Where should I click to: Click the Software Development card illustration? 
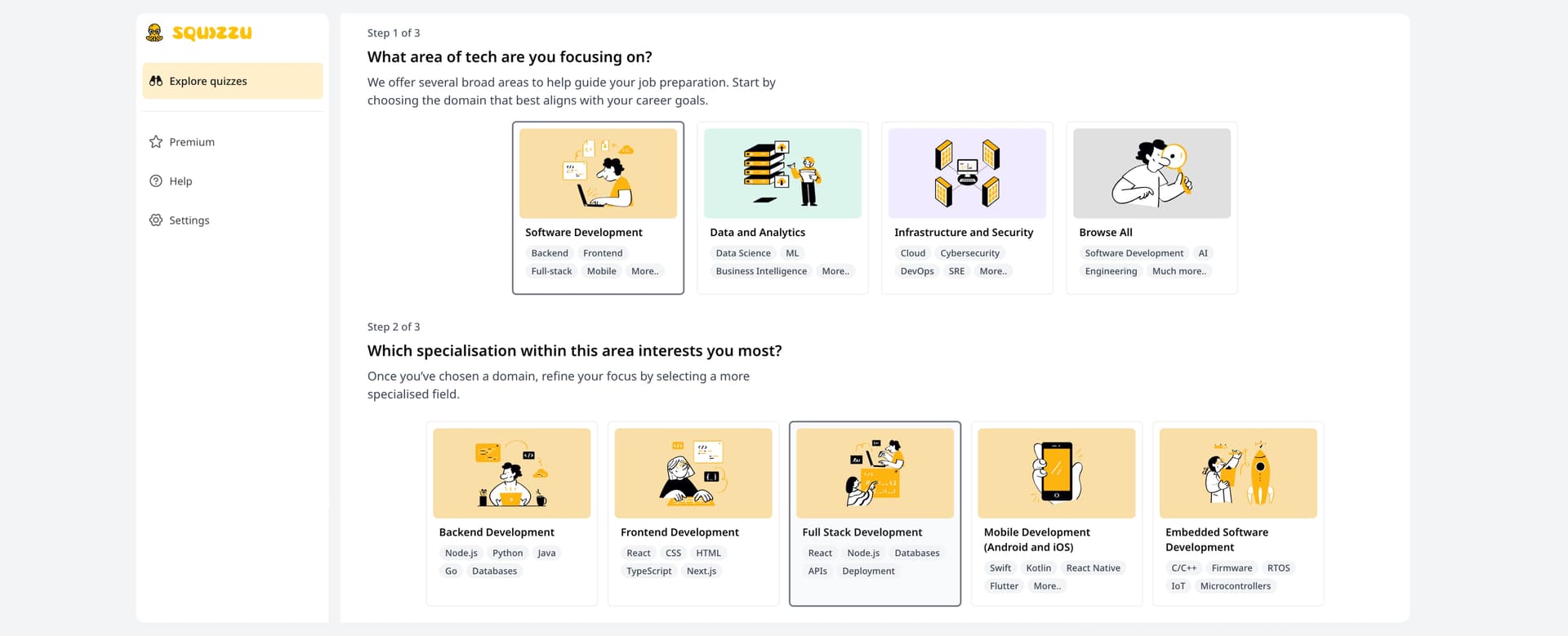click(x=598, y=173)
